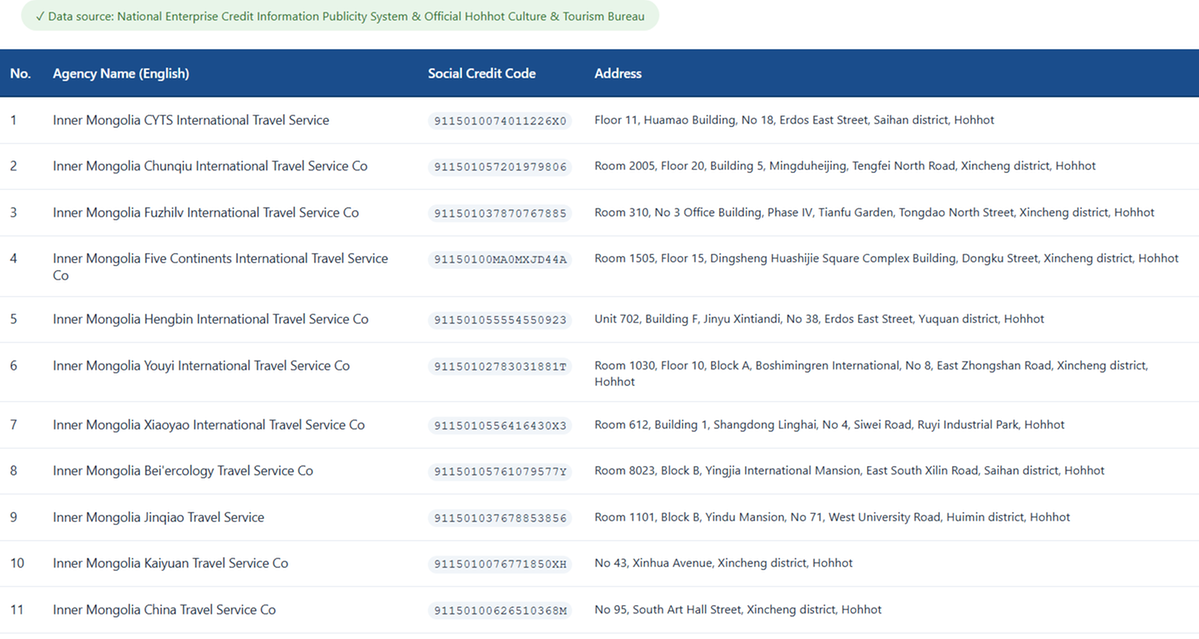The width and height of the screenshot is (1199, 639).
Task: Select 'Inner Mongolia Xiaoyao International Travel Service Co'
Action: (x=209, y=424)
